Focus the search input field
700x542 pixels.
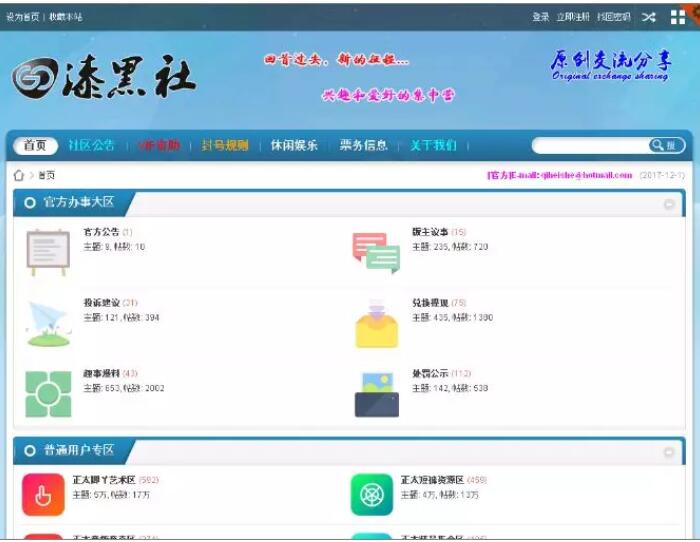click(590, 146)
